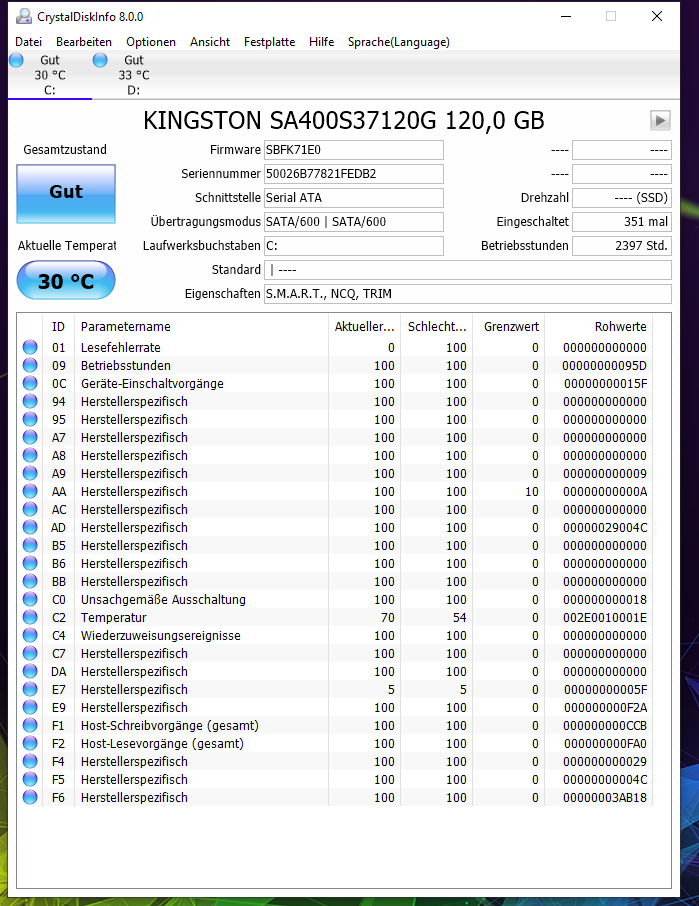Click raw value 002E0010001E
This screenshot has width=699, height=906.
click(605, 618)
